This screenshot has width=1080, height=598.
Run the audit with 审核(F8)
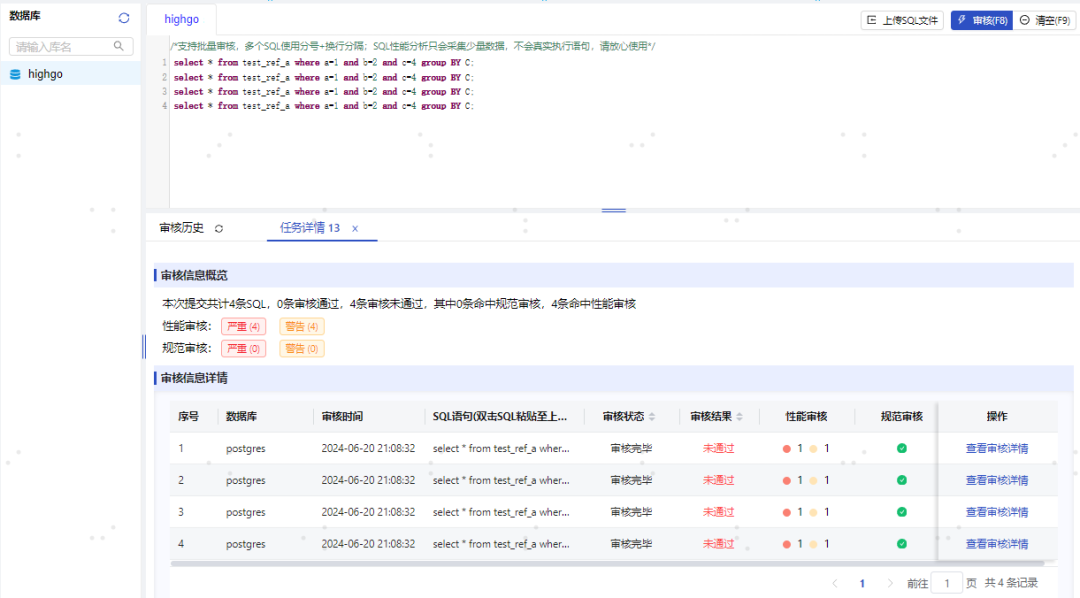[x=982, y=21]
